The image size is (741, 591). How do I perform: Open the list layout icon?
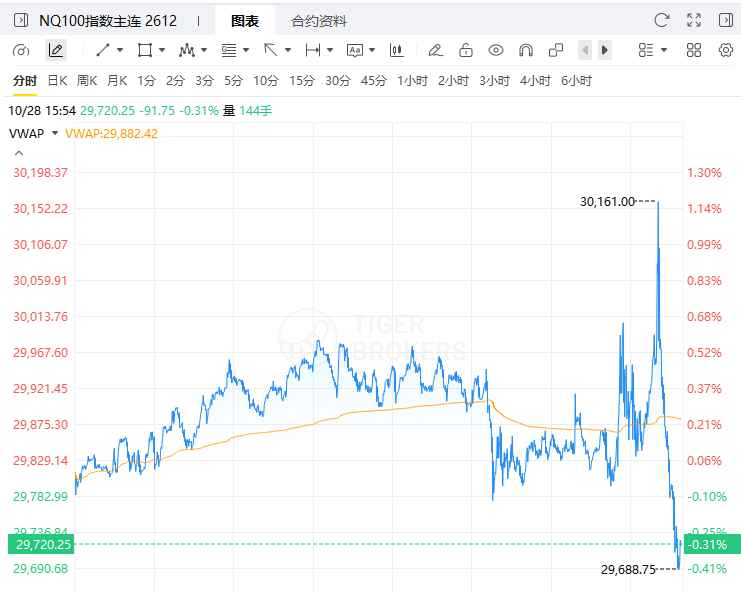click(x=646, y=50)
